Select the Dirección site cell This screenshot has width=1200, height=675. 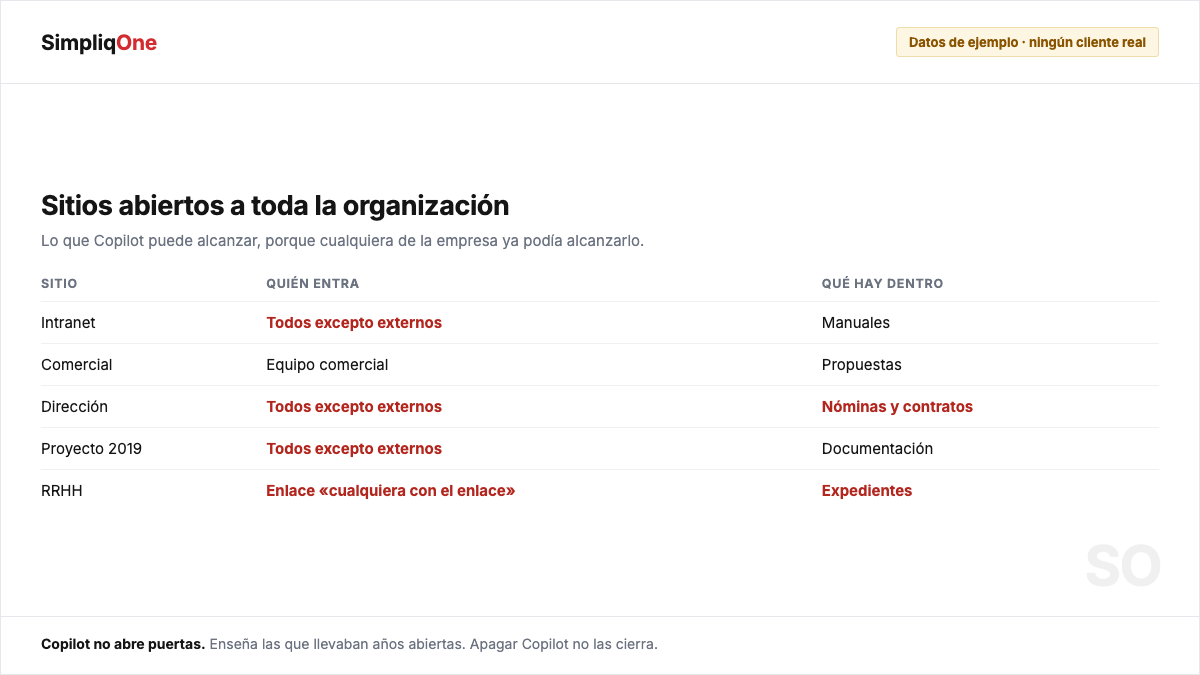click(x=74, y=407)
